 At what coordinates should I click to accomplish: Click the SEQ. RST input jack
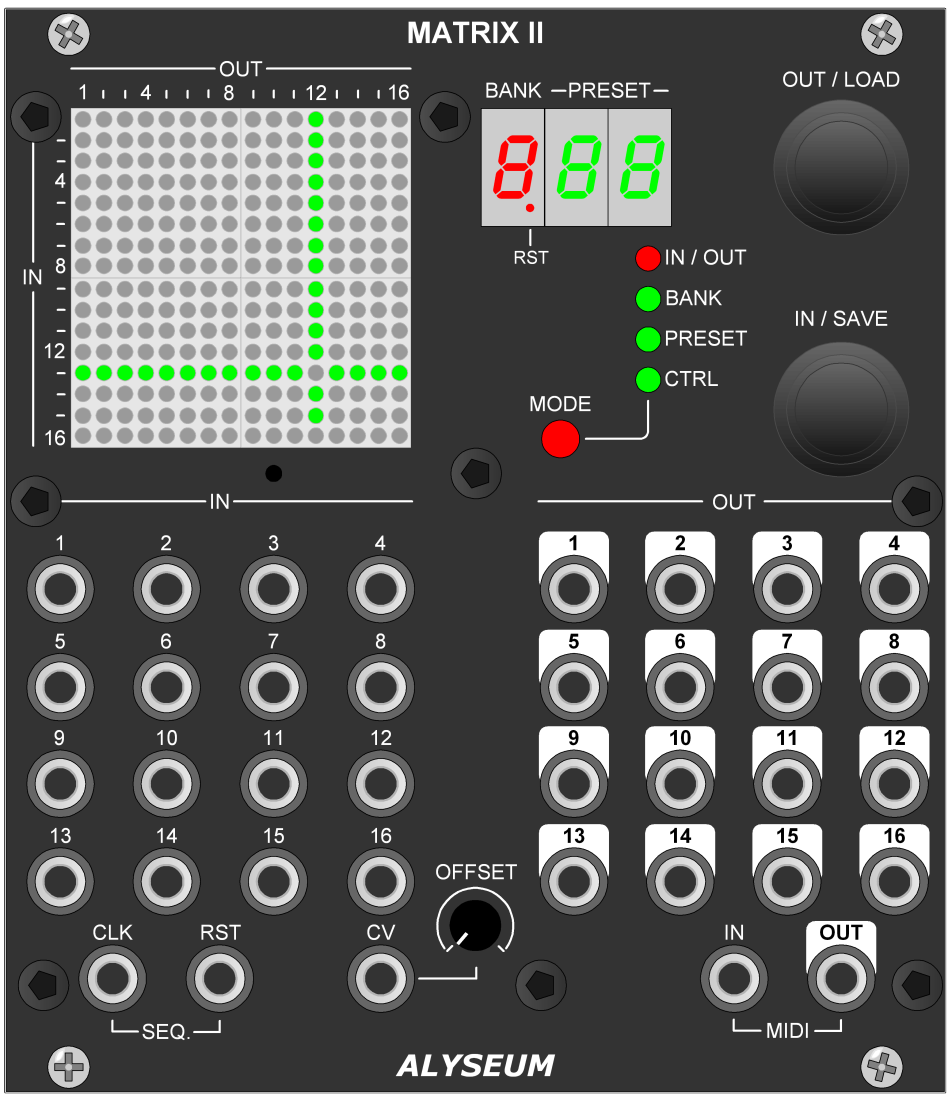[x=220, y=979]
